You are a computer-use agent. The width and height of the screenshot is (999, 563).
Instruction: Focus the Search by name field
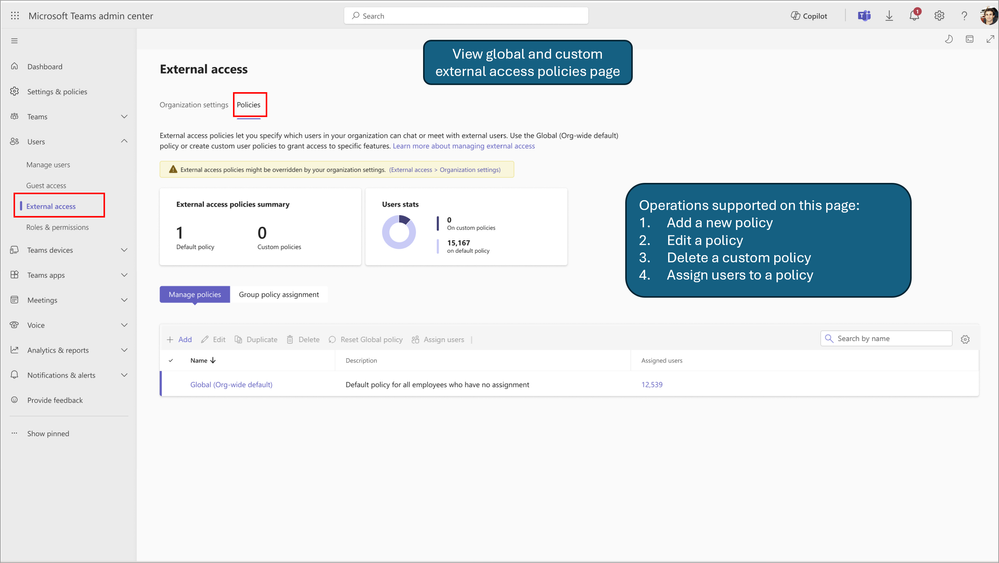pos(886,338)
